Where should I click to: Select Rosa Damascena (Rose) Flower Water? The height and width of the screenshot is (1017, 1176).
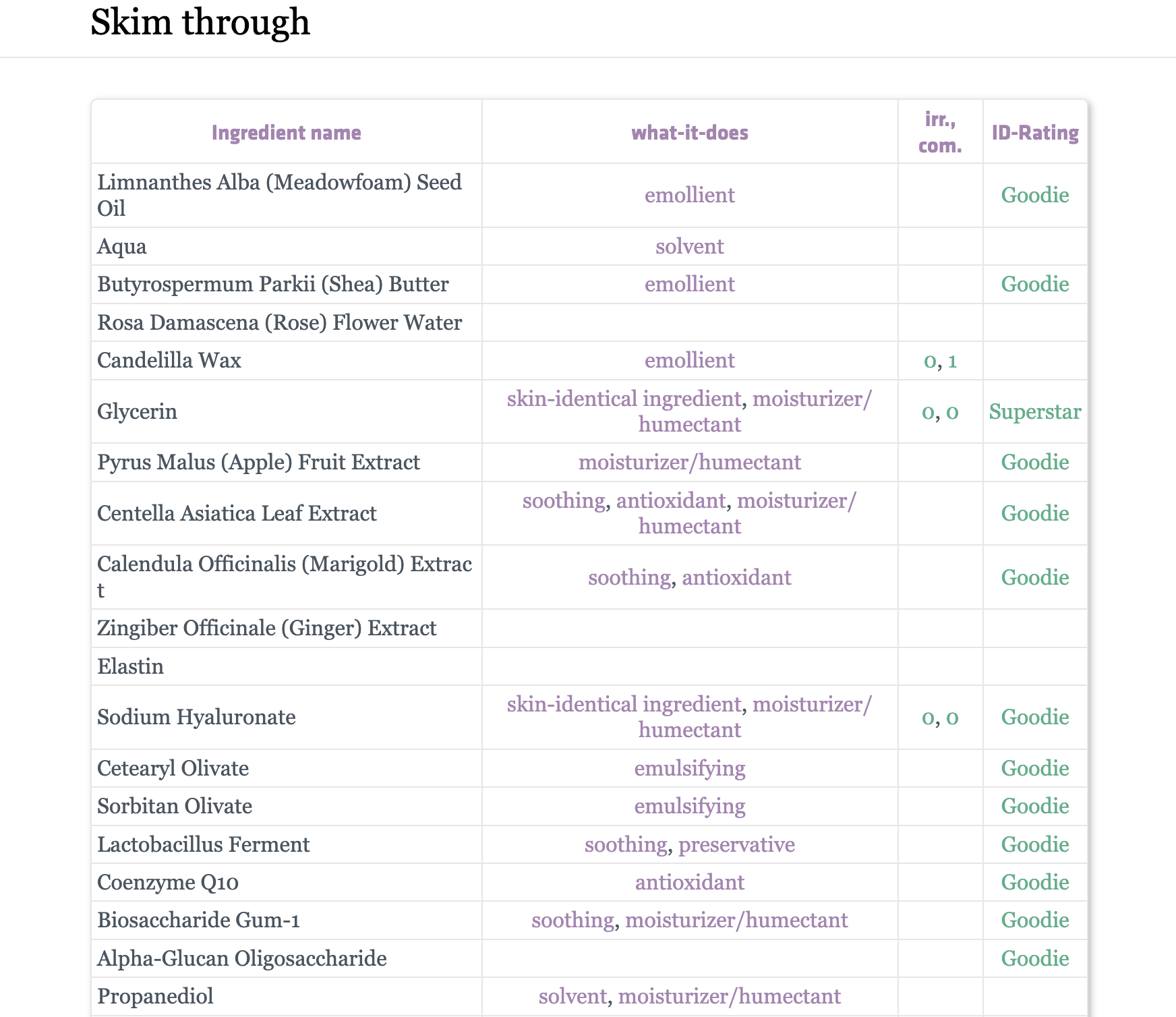(x=279, y=323)
